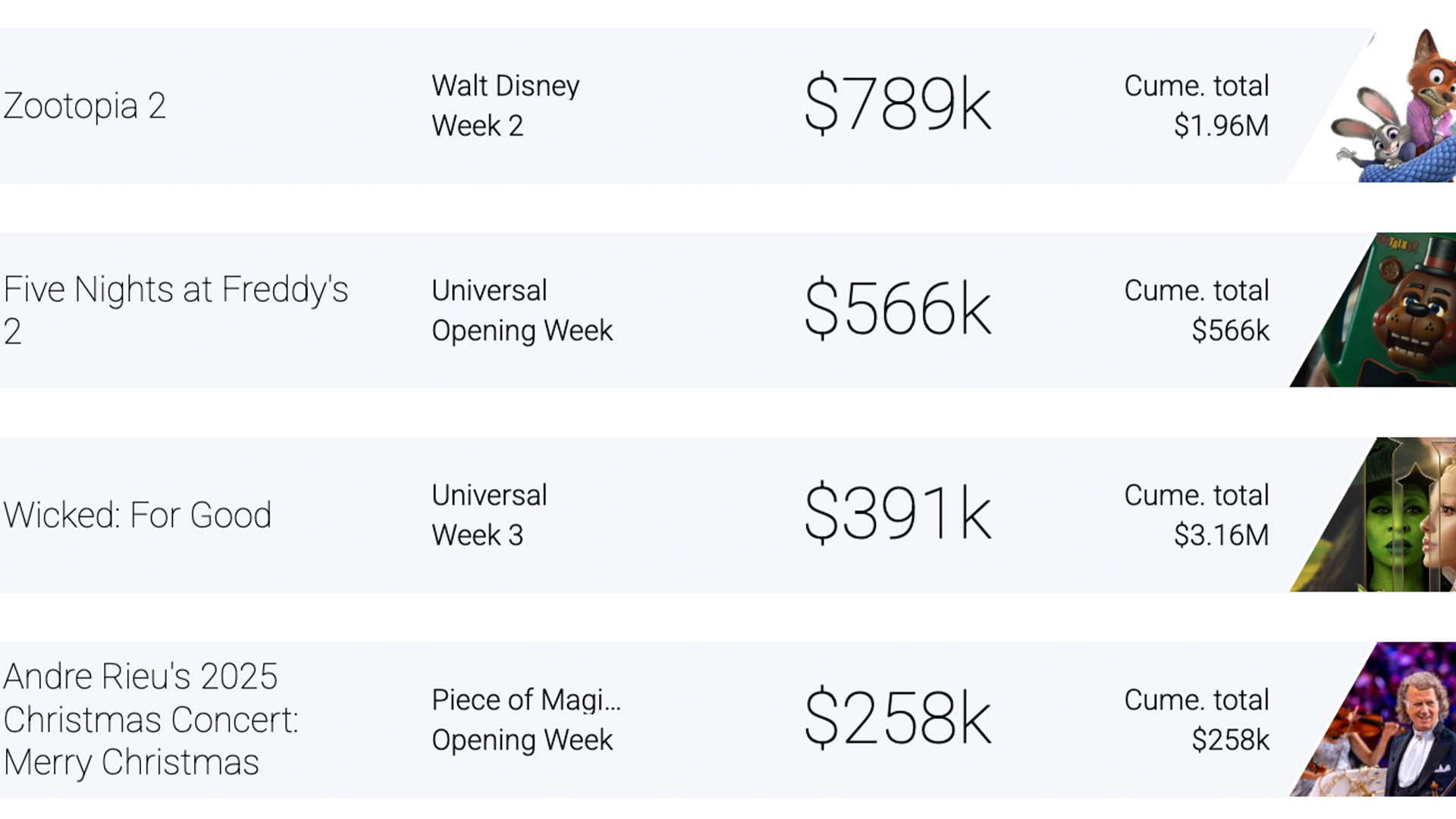Click Universal distributor for Five Nights row
This screenshot has height=819, width=1456.
tap(489, 290)
